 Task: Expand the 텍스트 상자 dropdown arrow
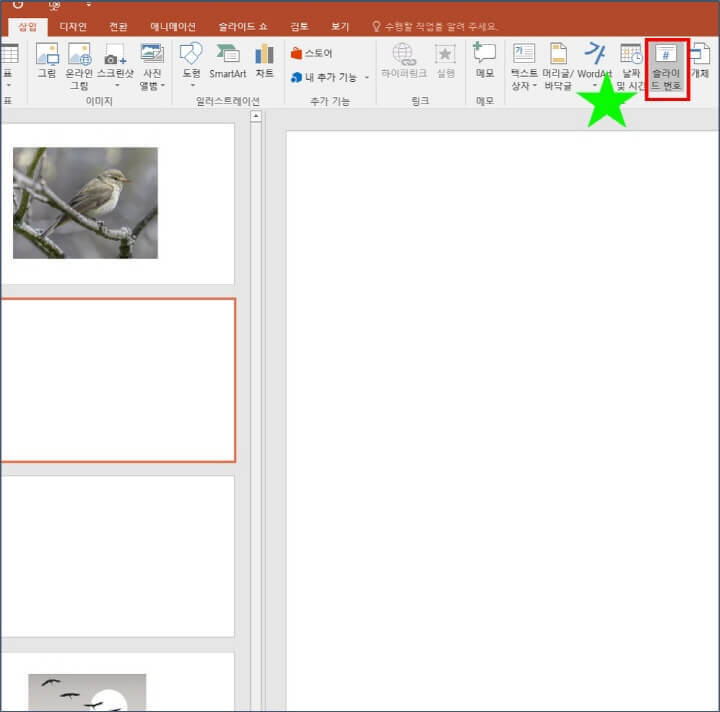tap(534, 85)
